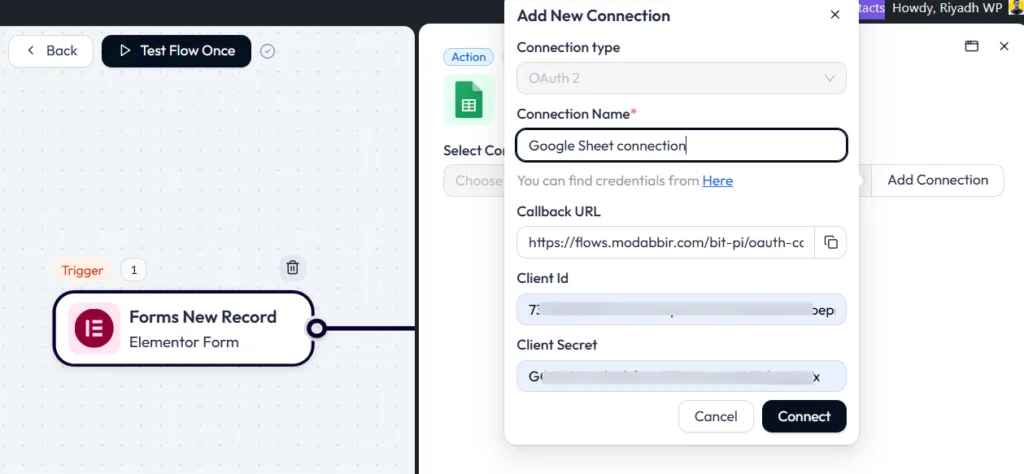Click the user avatar in admin bar
This screenshot has width=1024, height=474.
pos(1016,8)
